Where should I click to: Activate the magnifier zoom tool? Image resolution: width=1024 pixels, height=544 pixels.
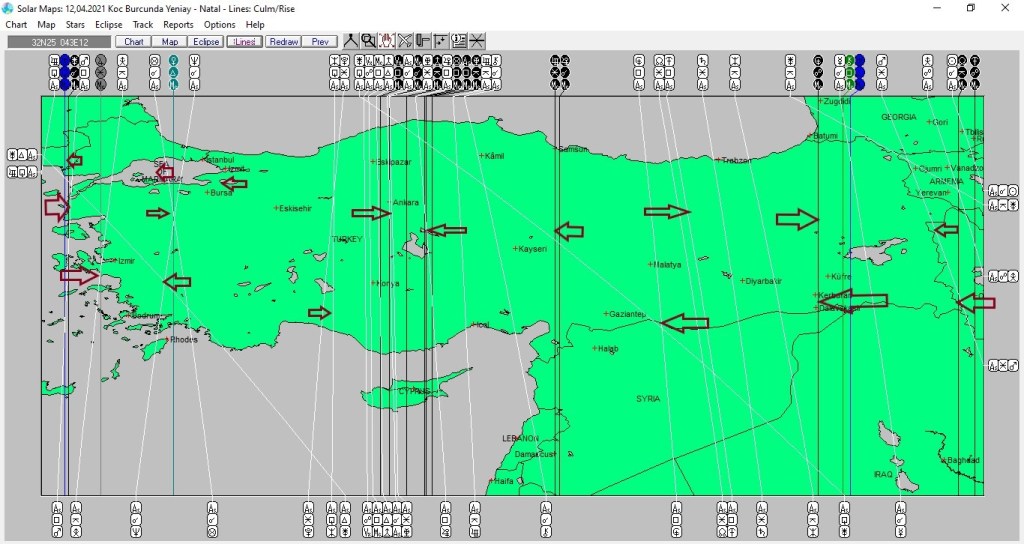pos(369,41)
